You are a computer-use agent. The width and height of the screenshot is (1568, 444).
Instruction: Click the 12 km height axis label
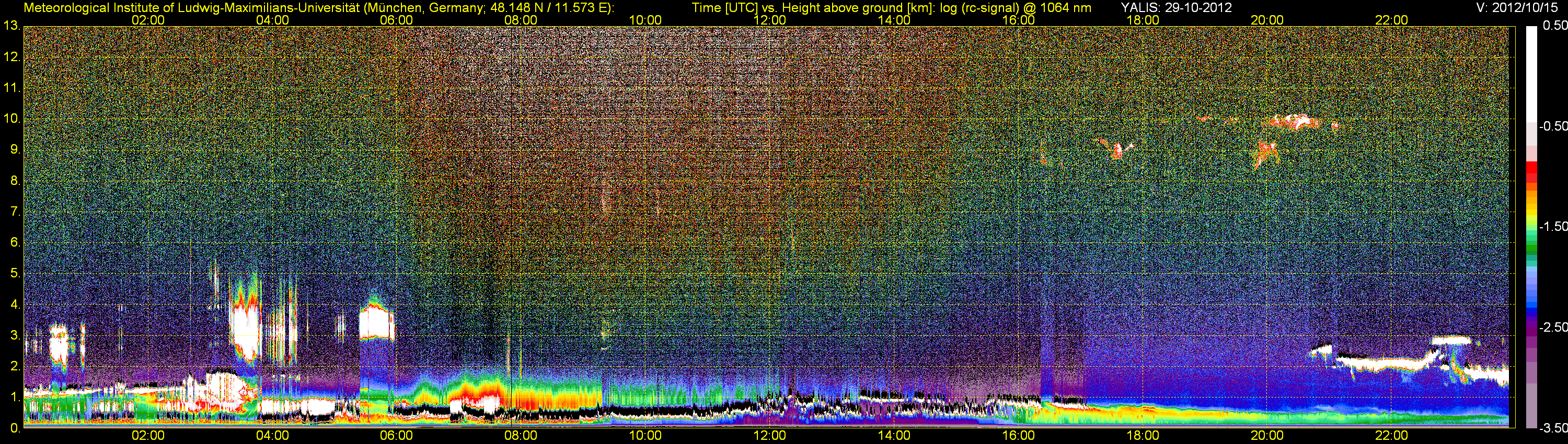click(x=11, y=57)
